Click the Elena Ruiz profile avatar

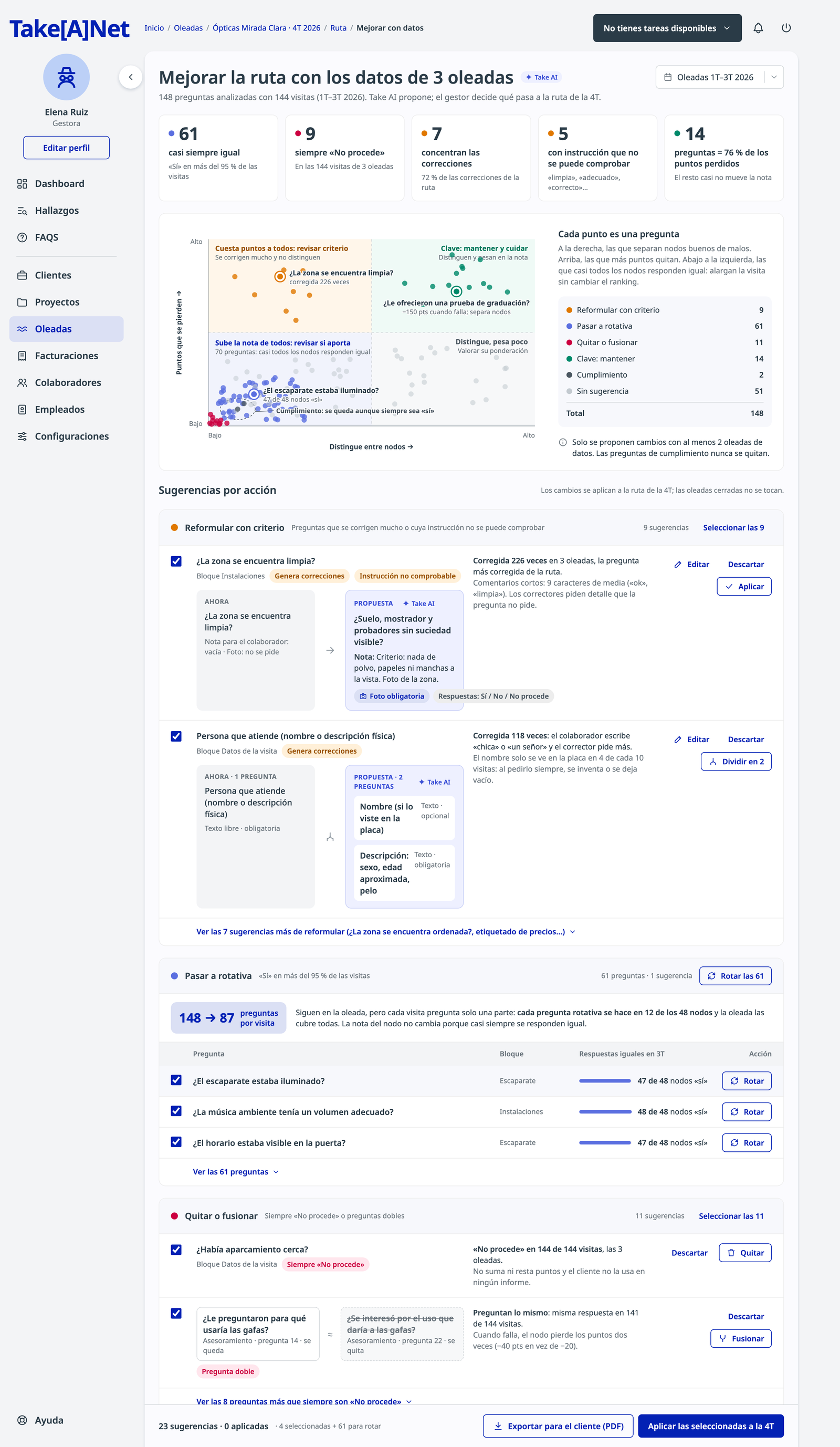click(67, 77)
